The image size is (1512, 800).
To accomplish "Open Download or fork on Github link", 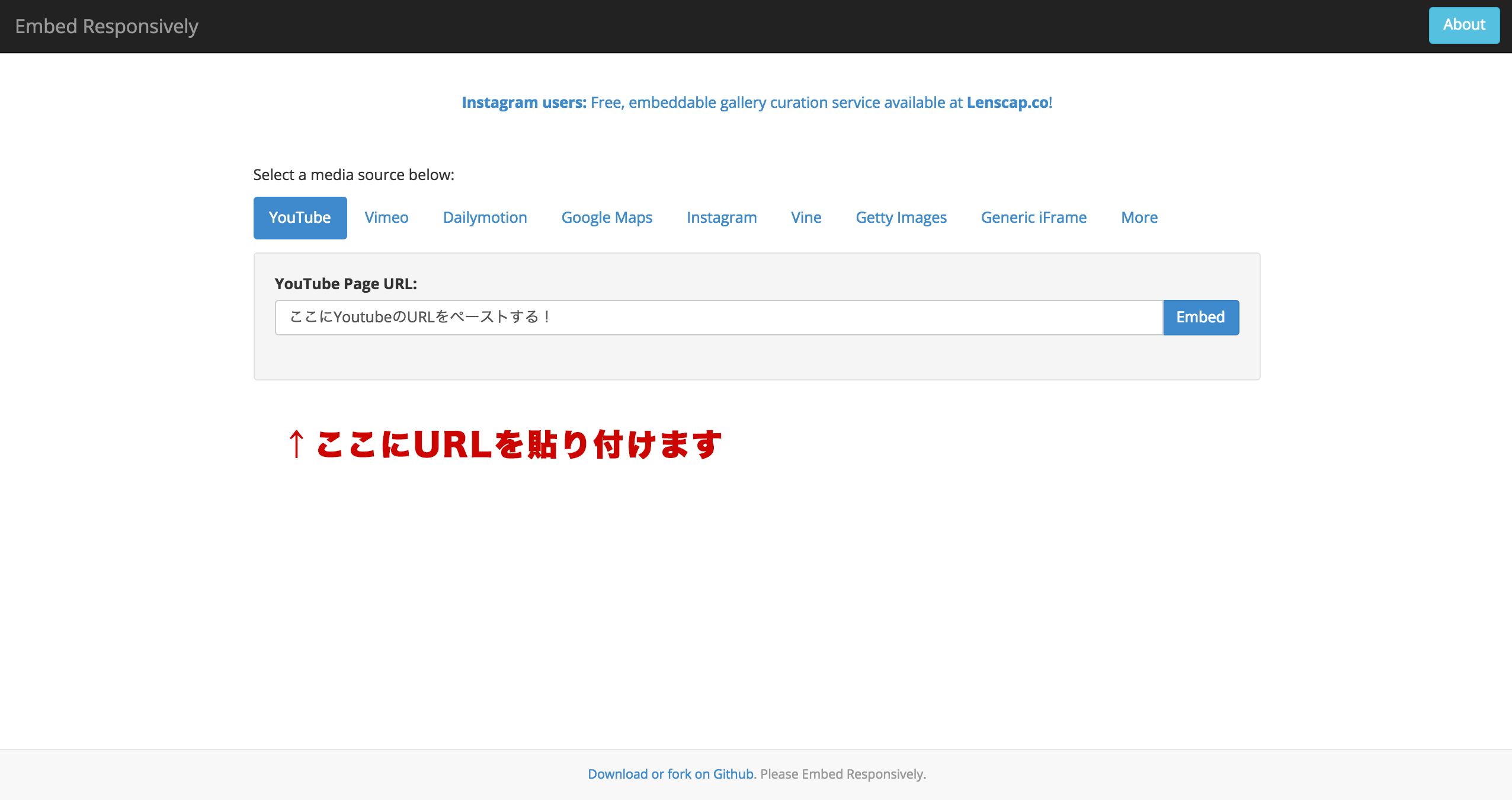I will point(672,774).
